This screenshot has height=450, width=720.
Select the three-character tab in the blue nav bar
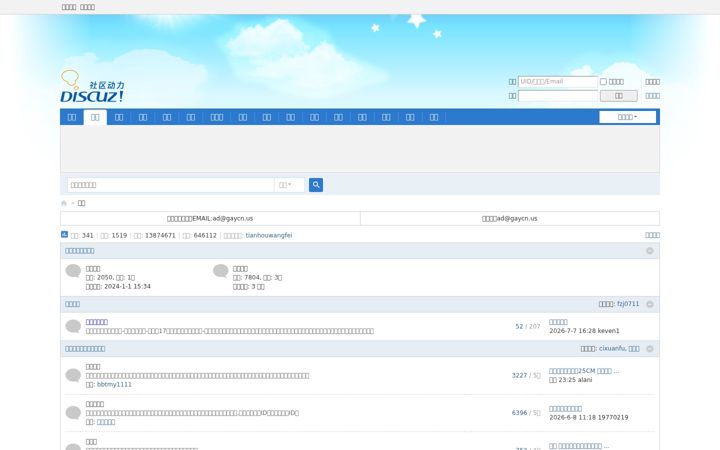point(217,118)
